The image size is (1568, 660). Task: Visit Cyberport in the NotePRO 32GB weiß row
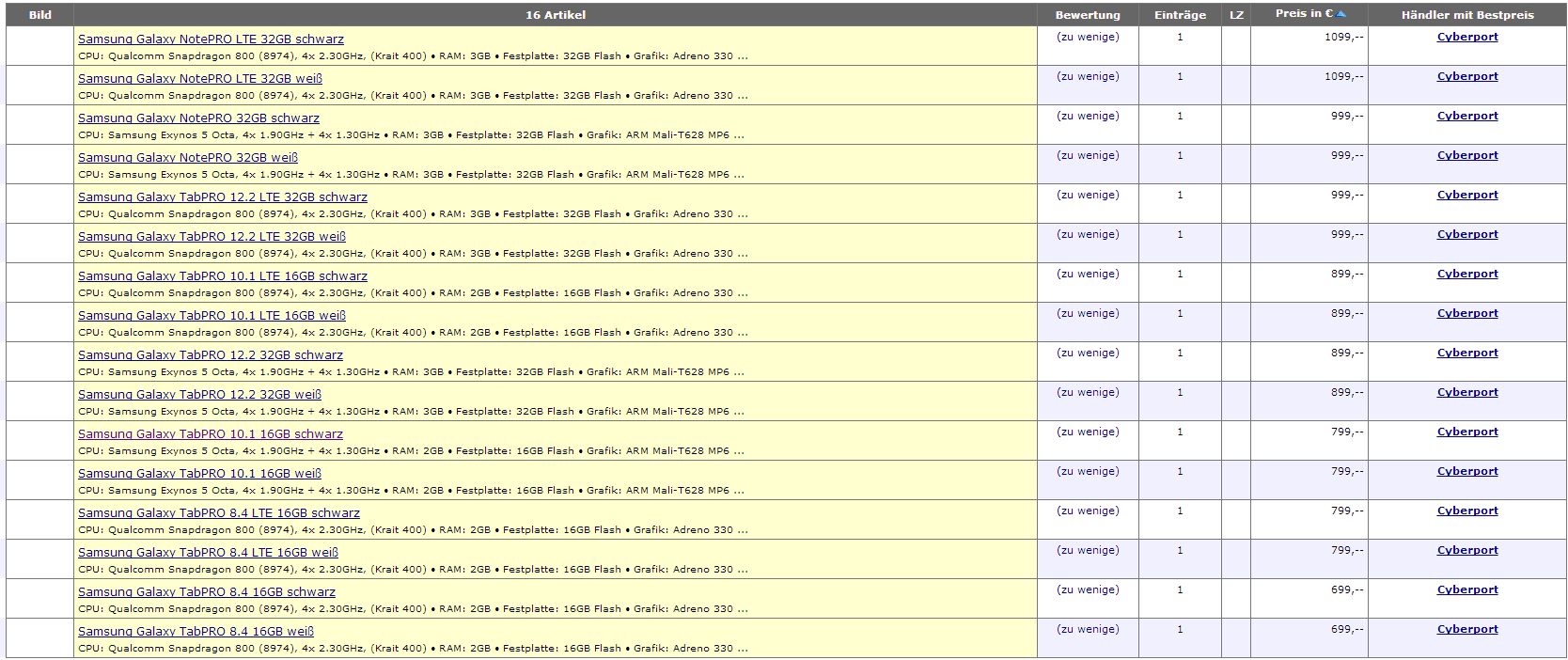click(1467, 156)
